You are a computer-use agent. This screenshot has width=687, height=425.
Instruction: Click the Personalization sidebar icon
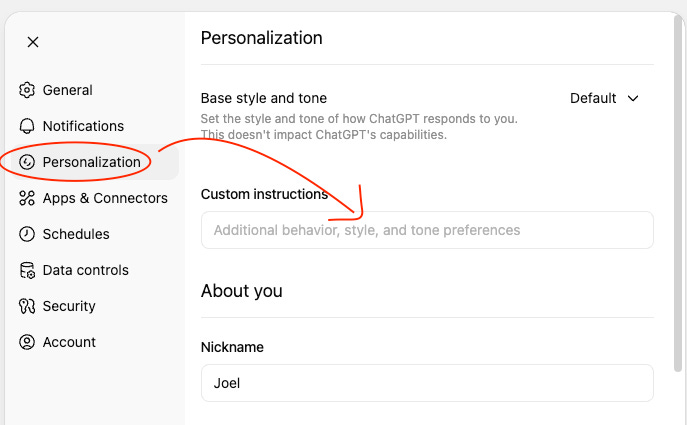click(x=27, y=162)
